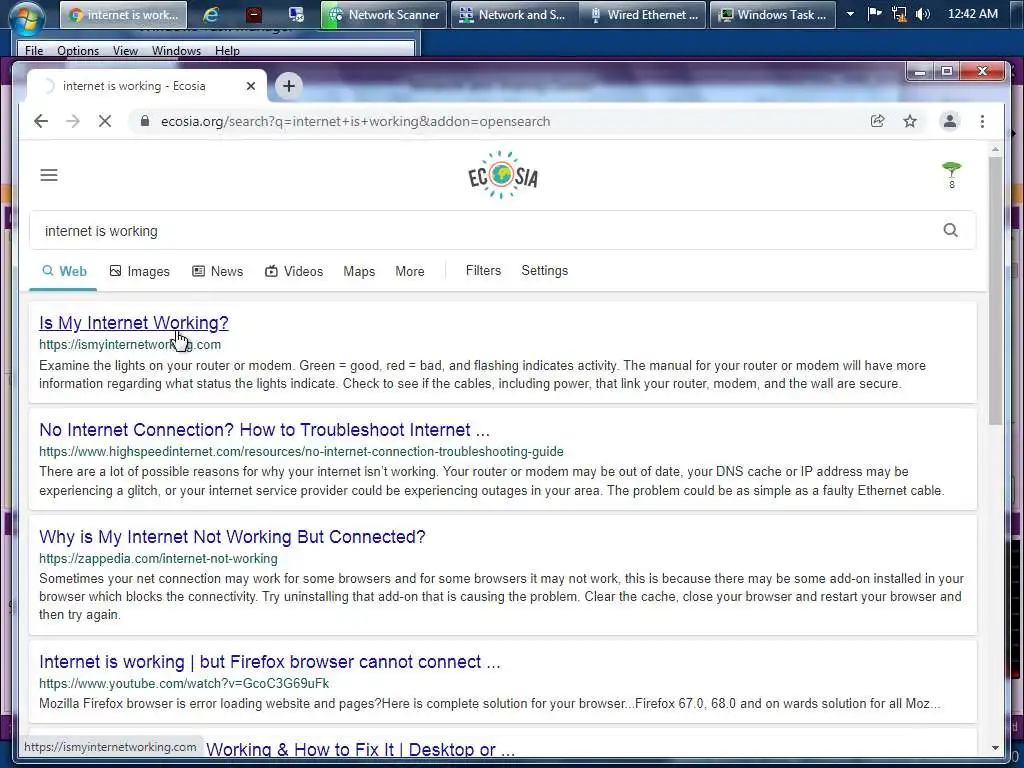Image resolution: width=1024 pixels, height=768 pixels.
Task: Open 'No Internet Connection? How to Troubleshoot' result
Action: tap(264, 430)
